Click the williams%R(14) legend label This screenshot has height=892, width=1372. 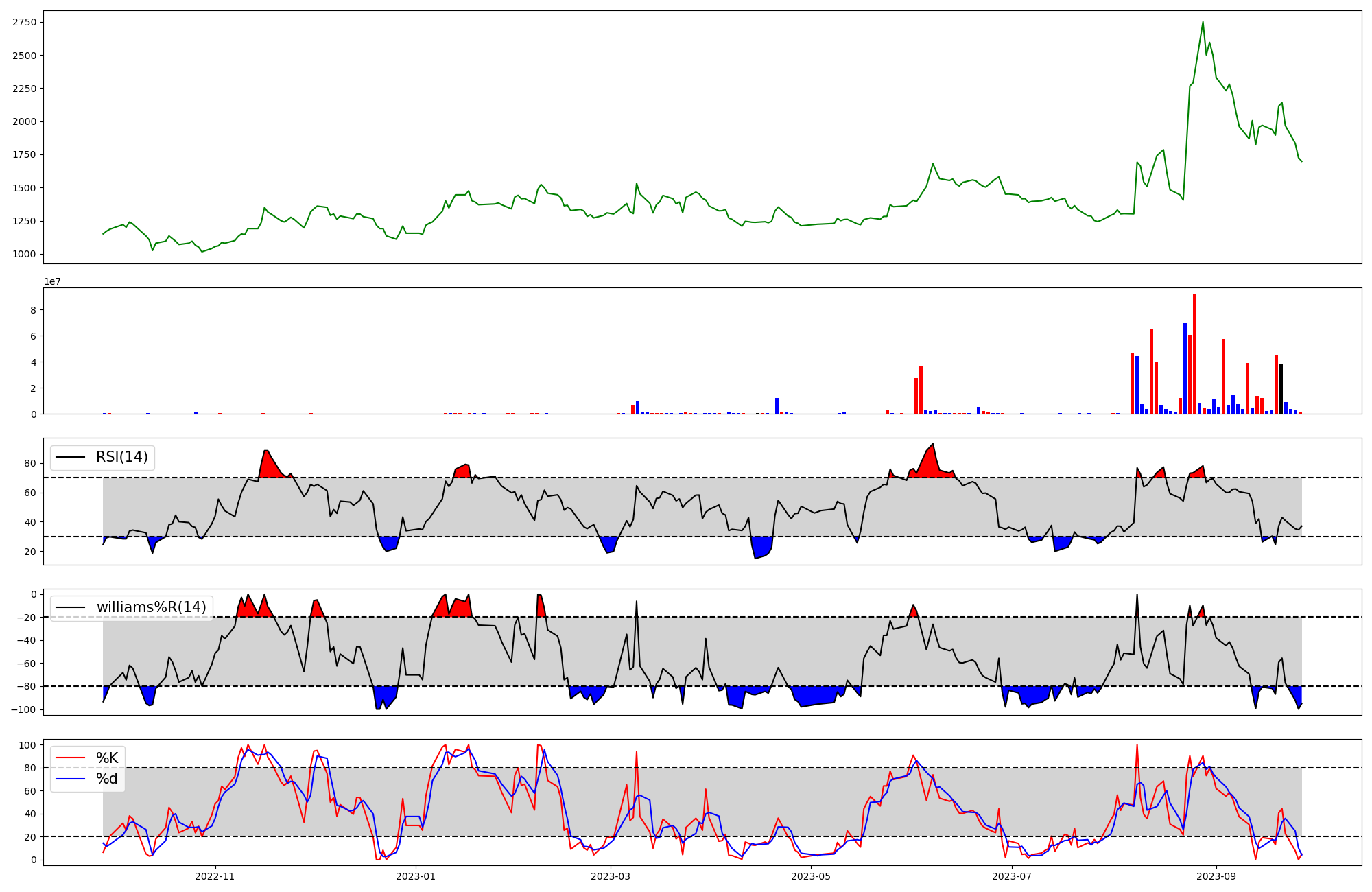click(x=151, y=607)
